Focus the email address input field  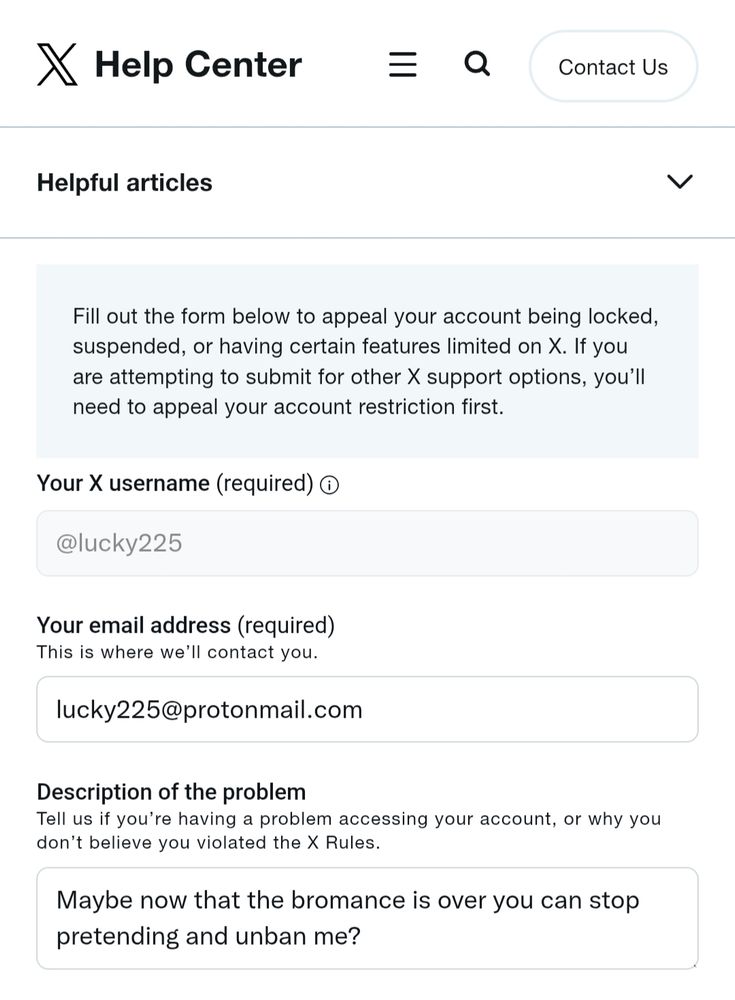(367, 709)
